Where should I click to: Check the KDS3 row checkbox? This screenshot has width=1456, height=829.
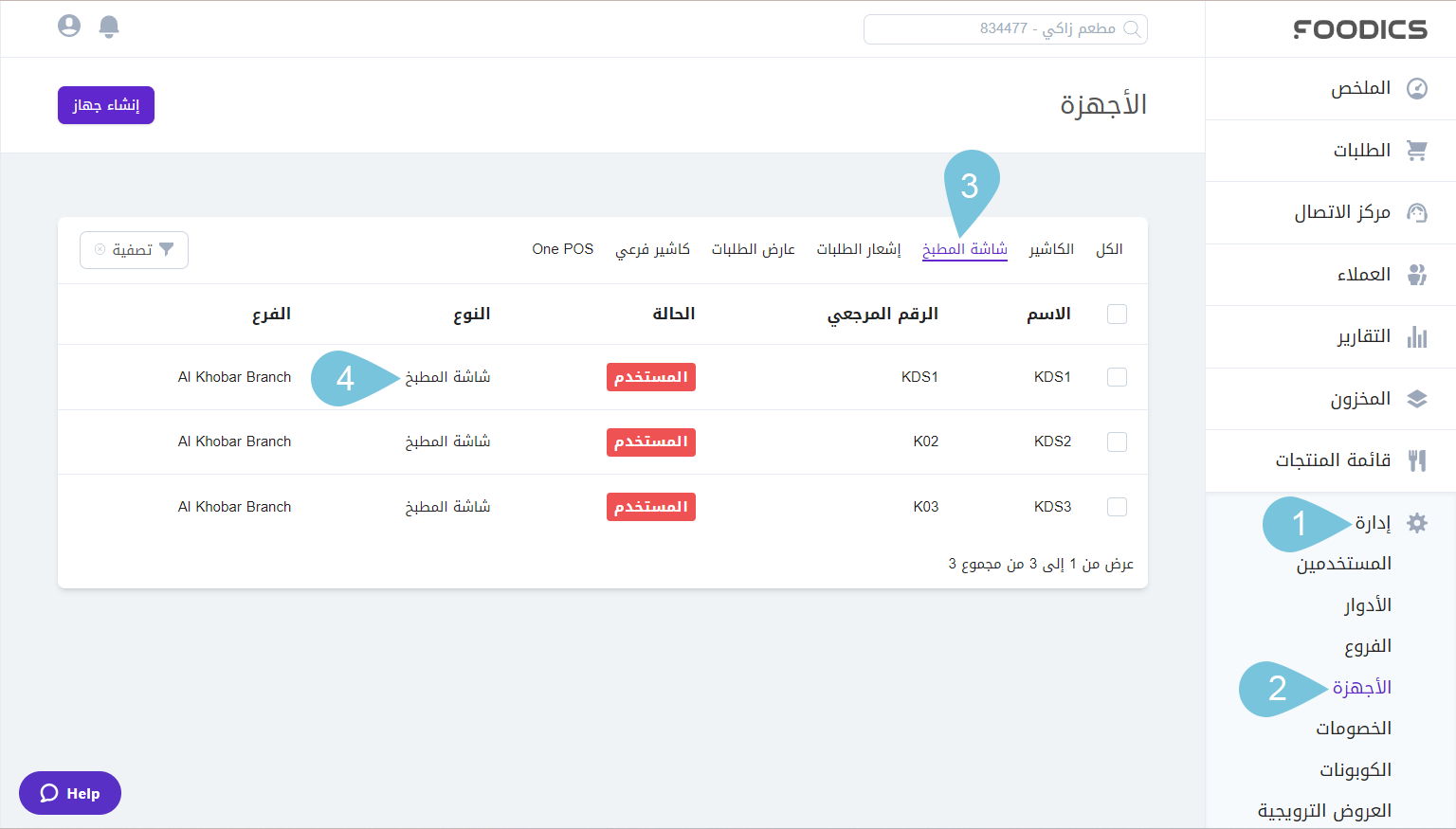(1117, 506)
